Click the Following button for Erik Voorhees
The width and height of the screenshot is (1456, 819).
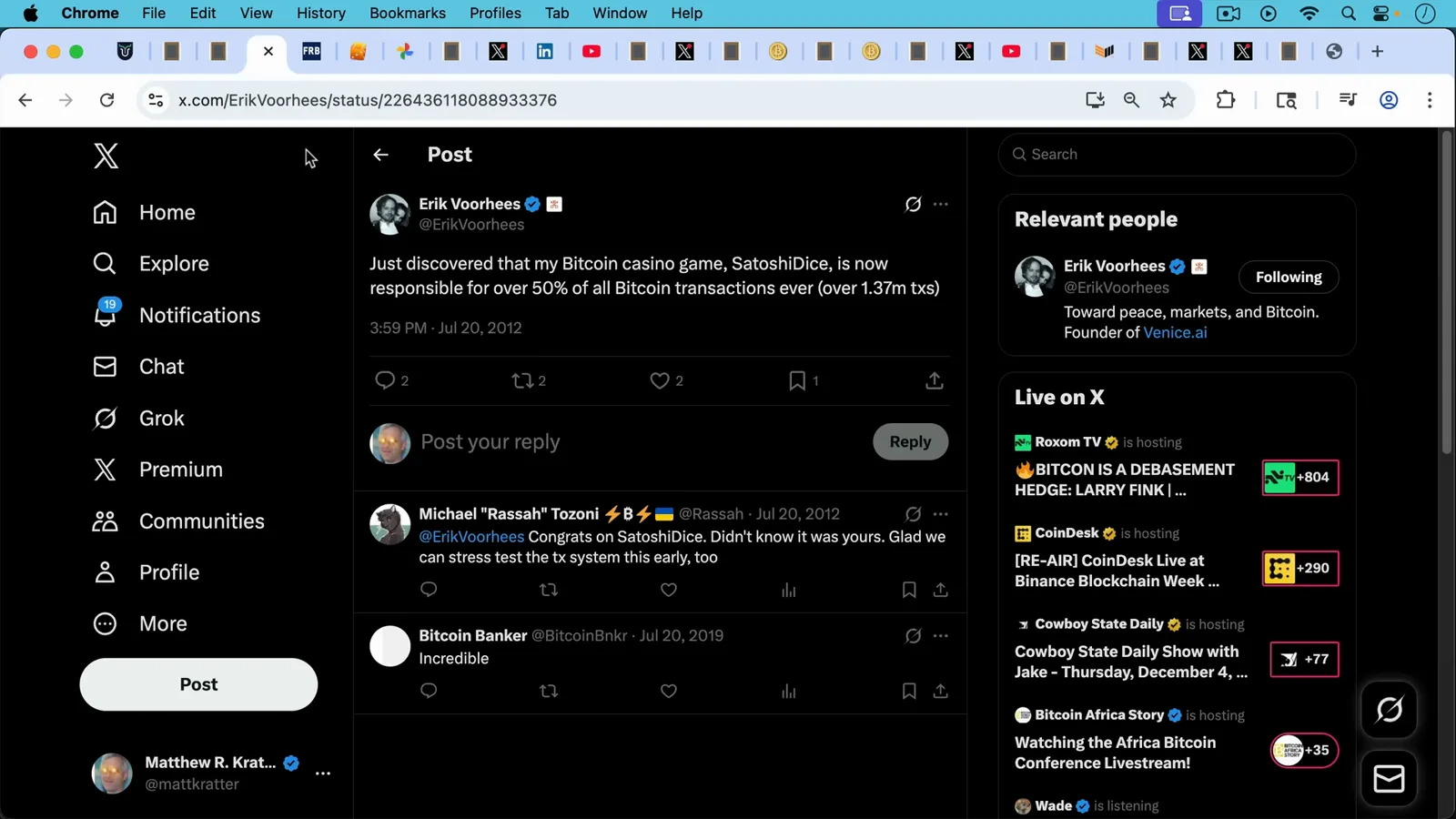tap(1289, 277)
